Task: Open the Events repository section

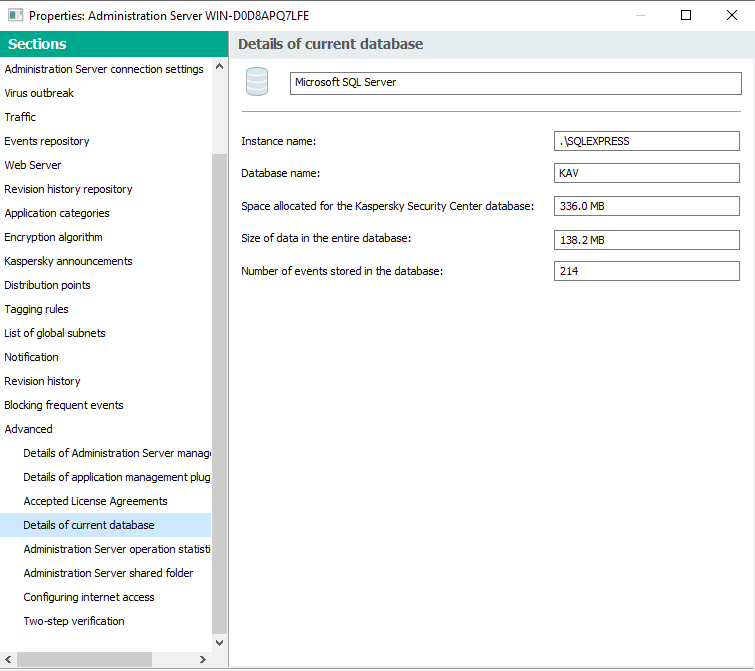Action: tap(47, 141)
